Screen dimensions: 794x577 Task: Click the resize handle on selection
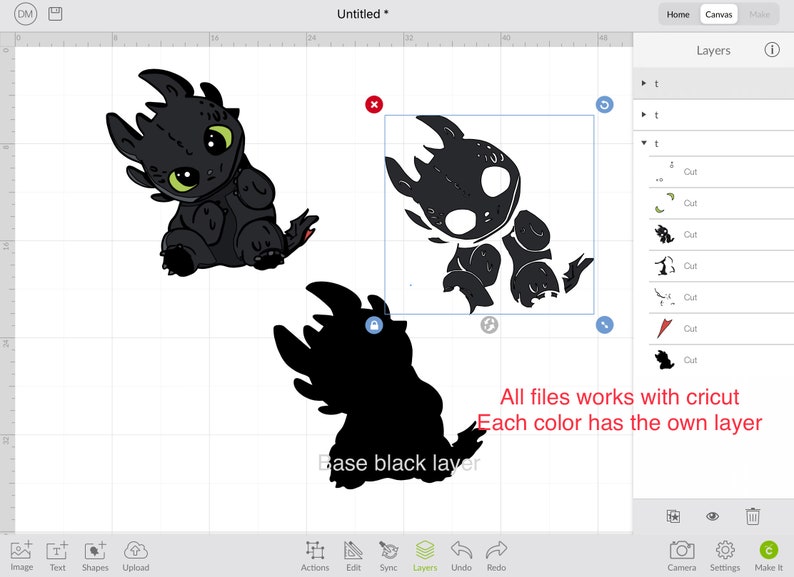[605, 325]
